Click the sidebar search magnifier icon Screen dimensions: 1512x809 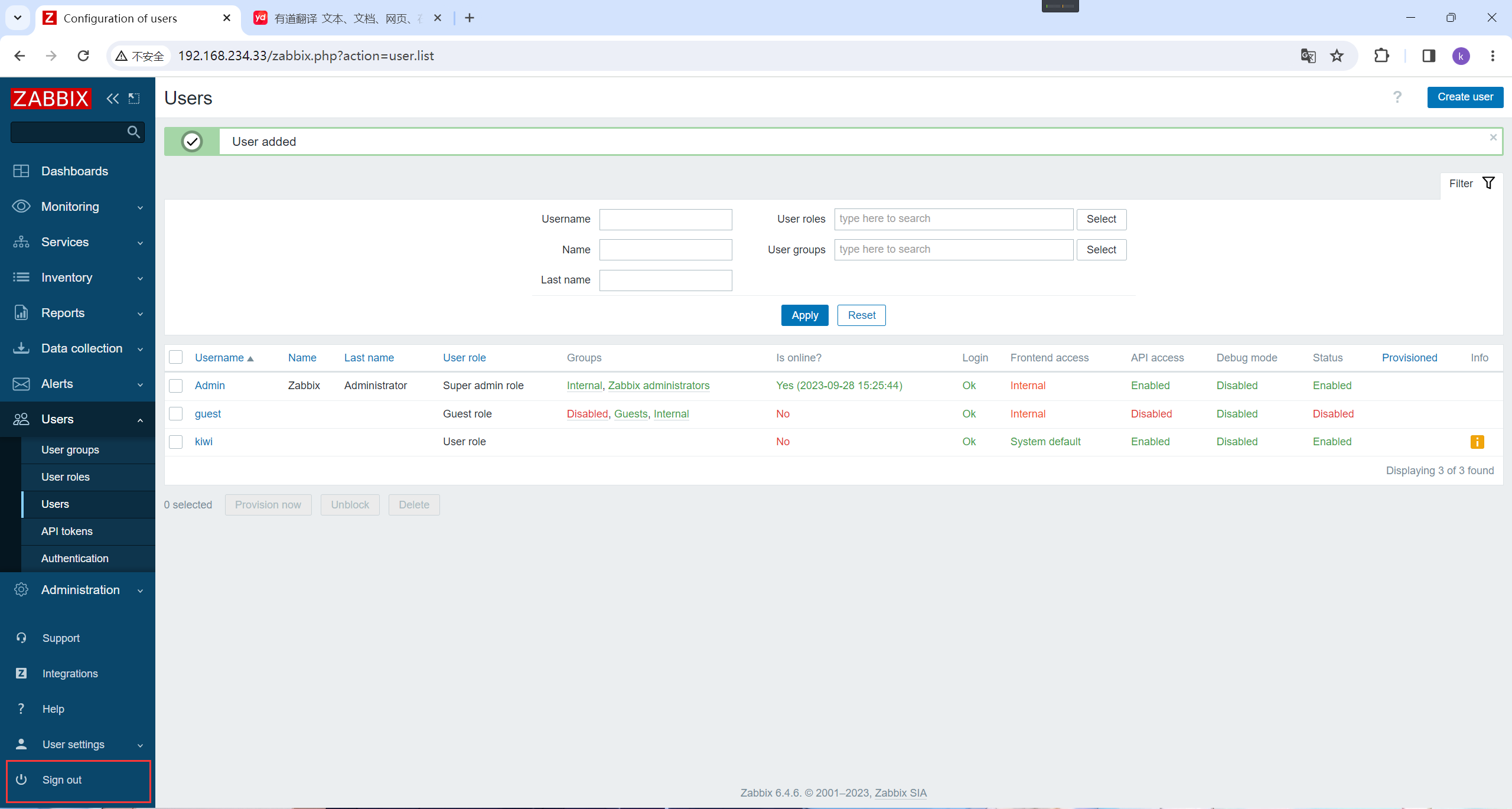(x=133, y=132)
